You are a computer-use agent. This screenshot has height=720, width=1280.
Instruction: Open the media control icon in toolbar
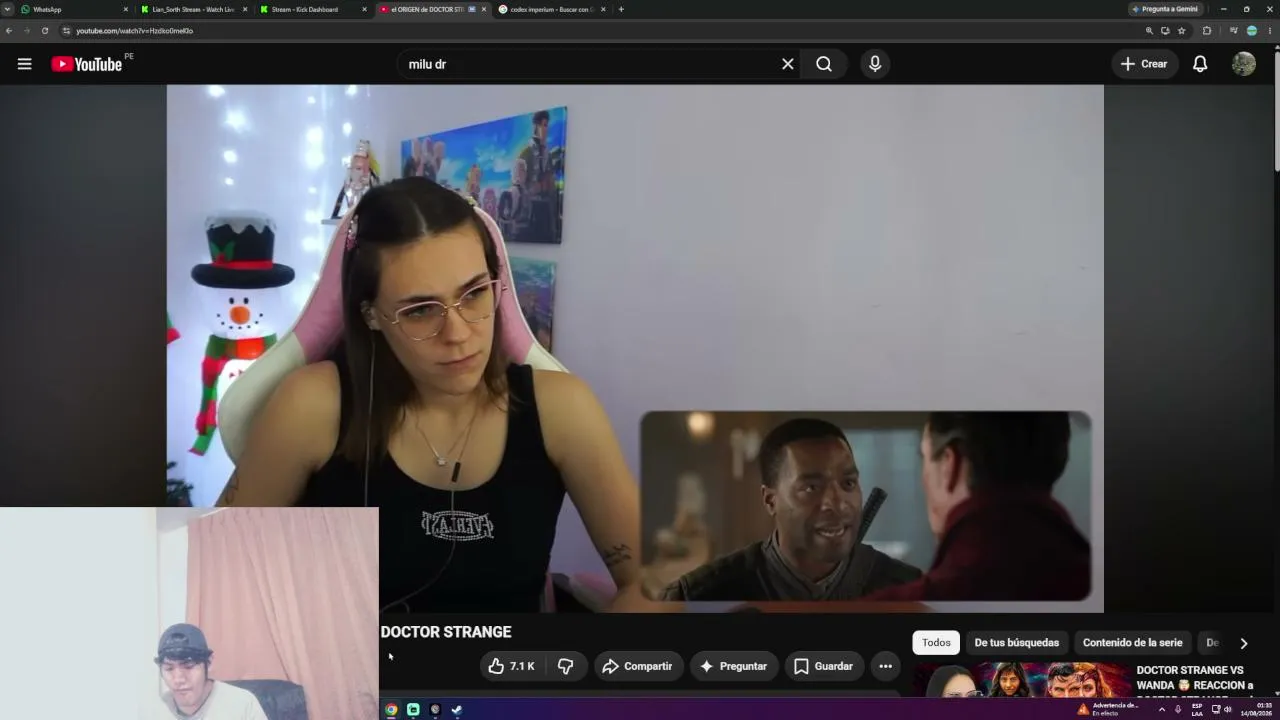[1234, 31]
